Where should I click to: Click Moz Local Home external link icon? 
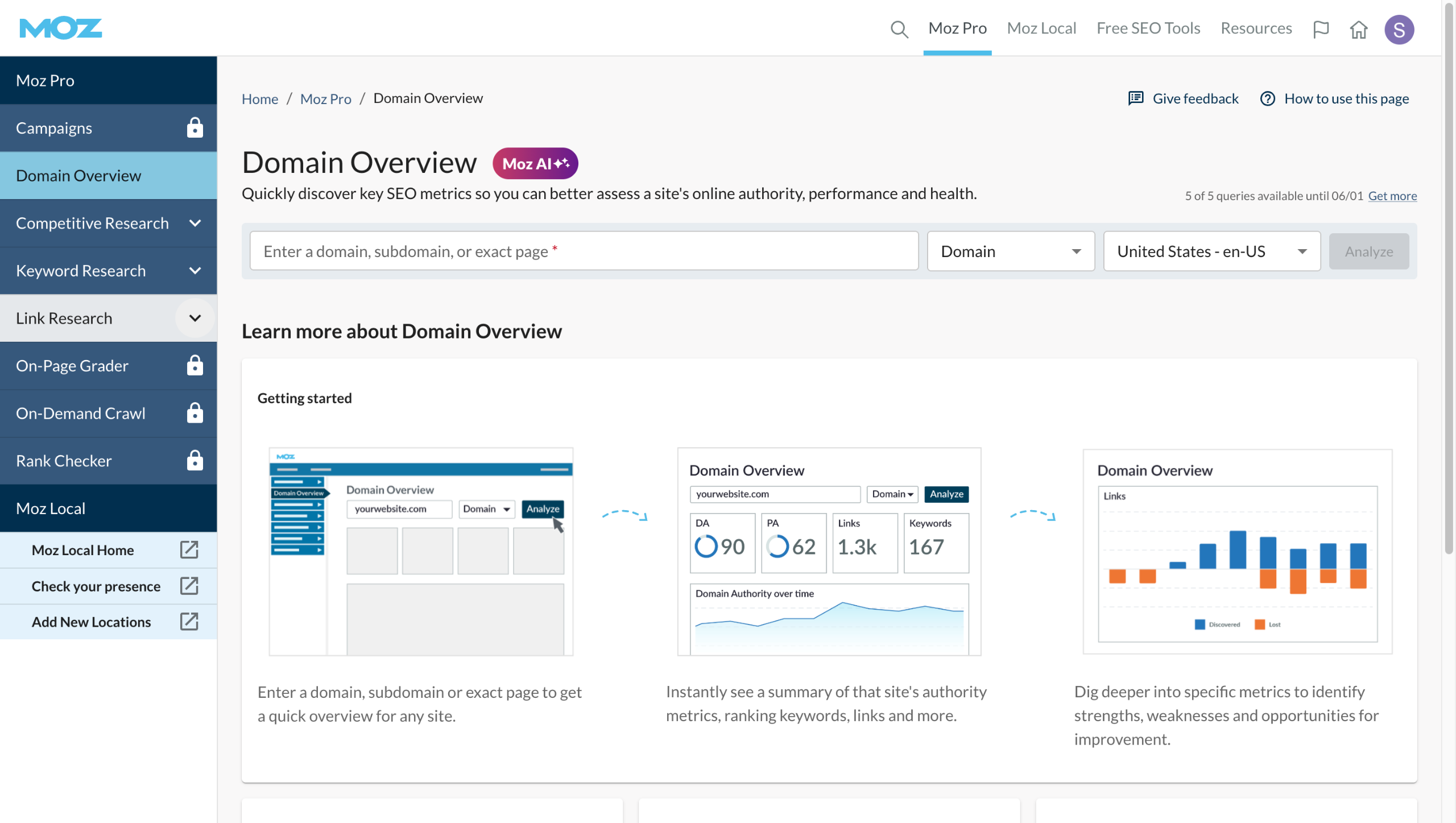(189, 550)
